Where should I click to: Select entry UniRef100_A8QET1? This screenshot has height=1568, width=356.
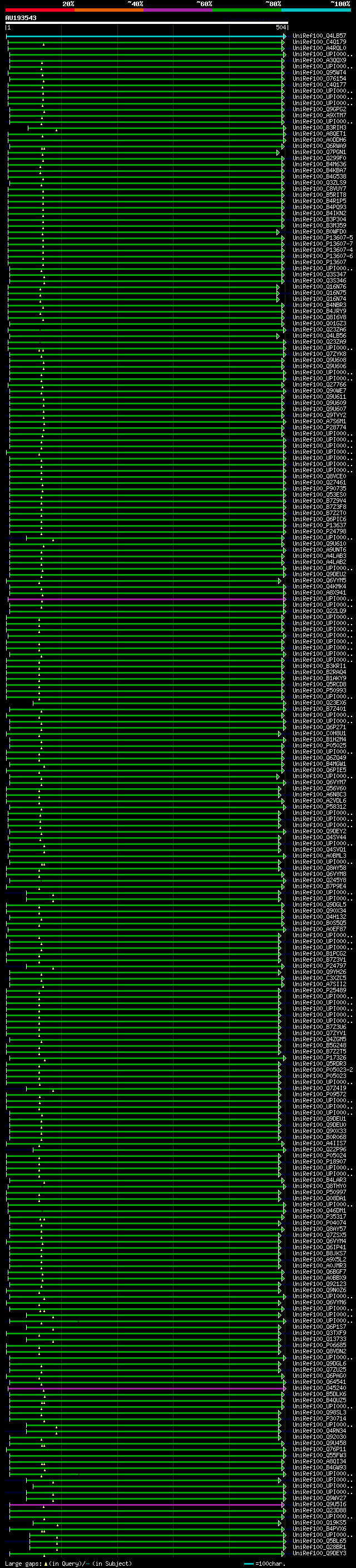point(319,134)
